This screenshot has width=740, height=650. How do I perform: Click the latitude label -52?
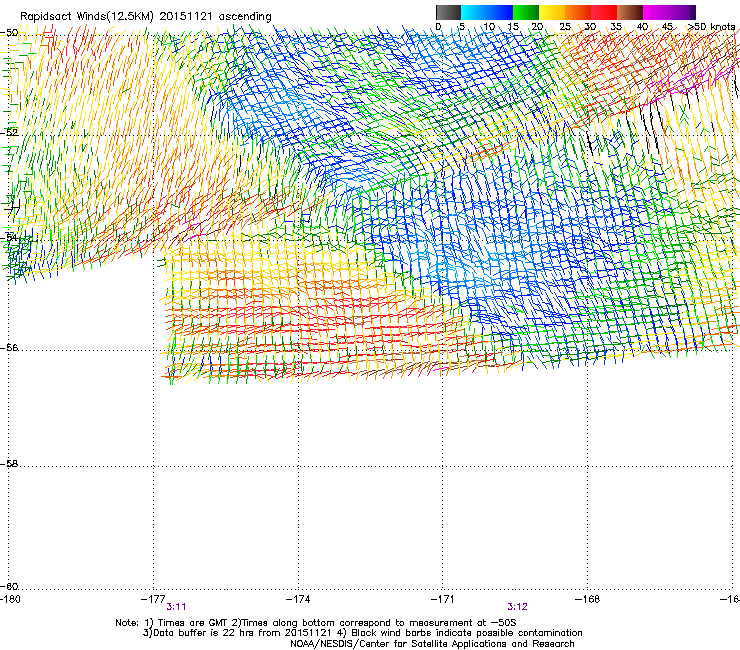(x=9, y=132)
